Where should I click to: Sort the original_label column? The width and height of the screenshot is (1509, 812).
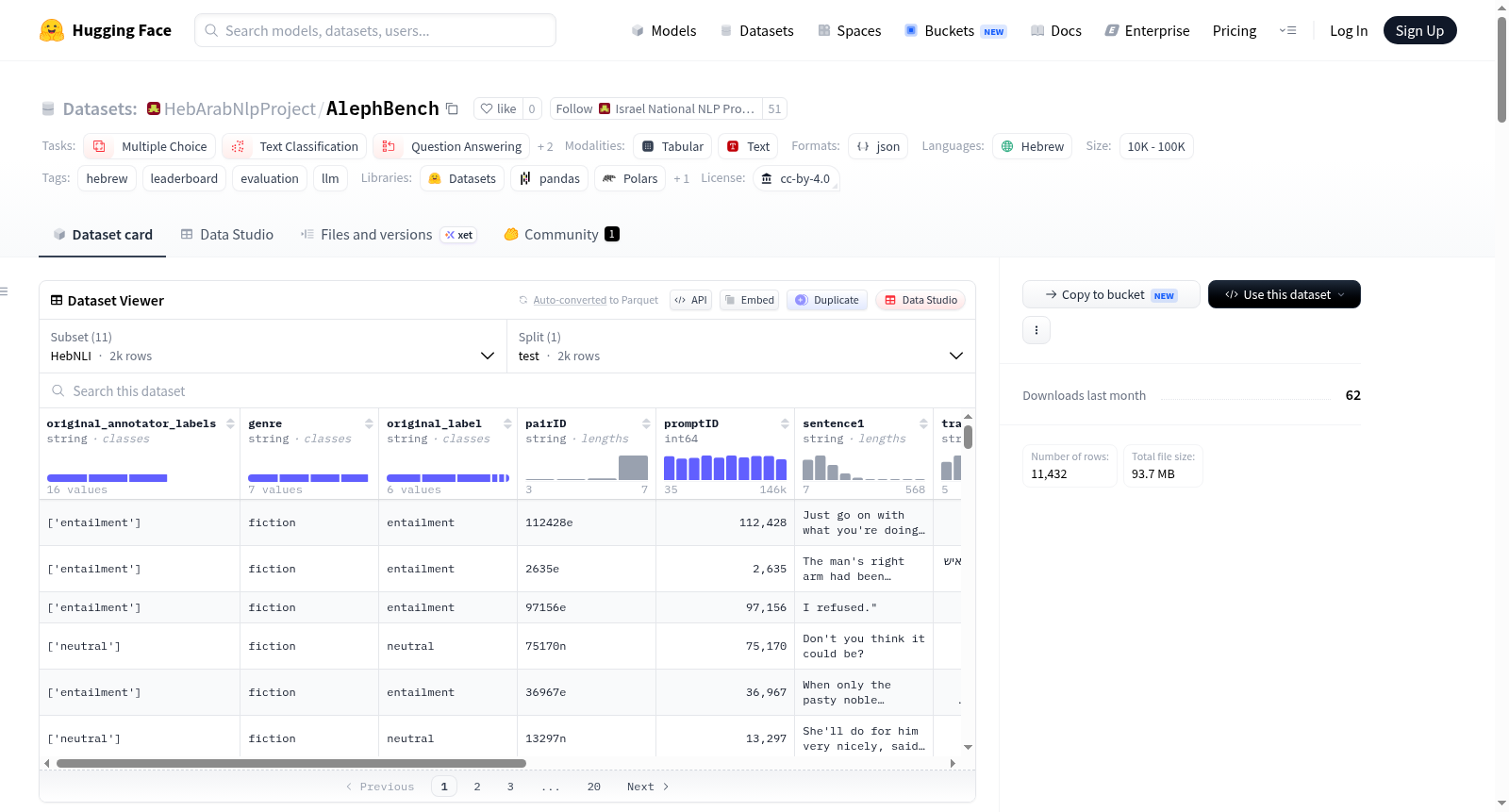click(507, 423)
